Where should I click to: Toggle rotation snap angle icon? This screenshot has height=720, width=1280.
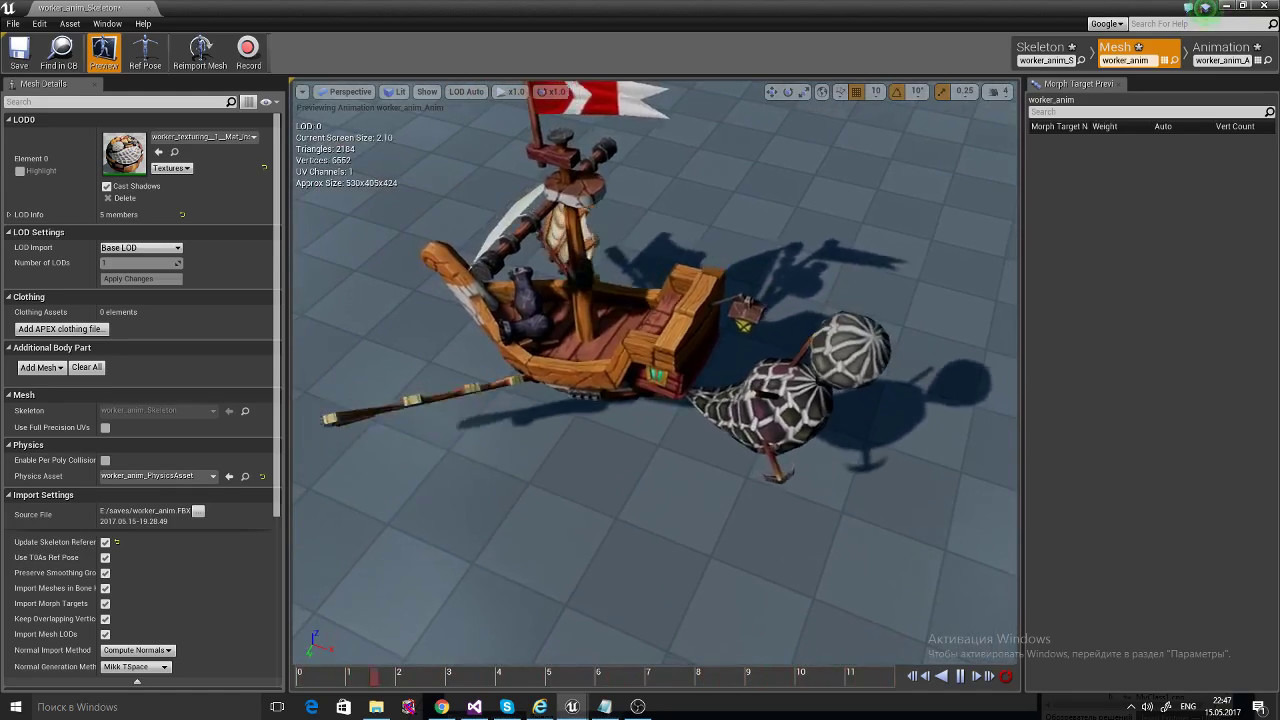pyautogui.click(x=897, y=92)
